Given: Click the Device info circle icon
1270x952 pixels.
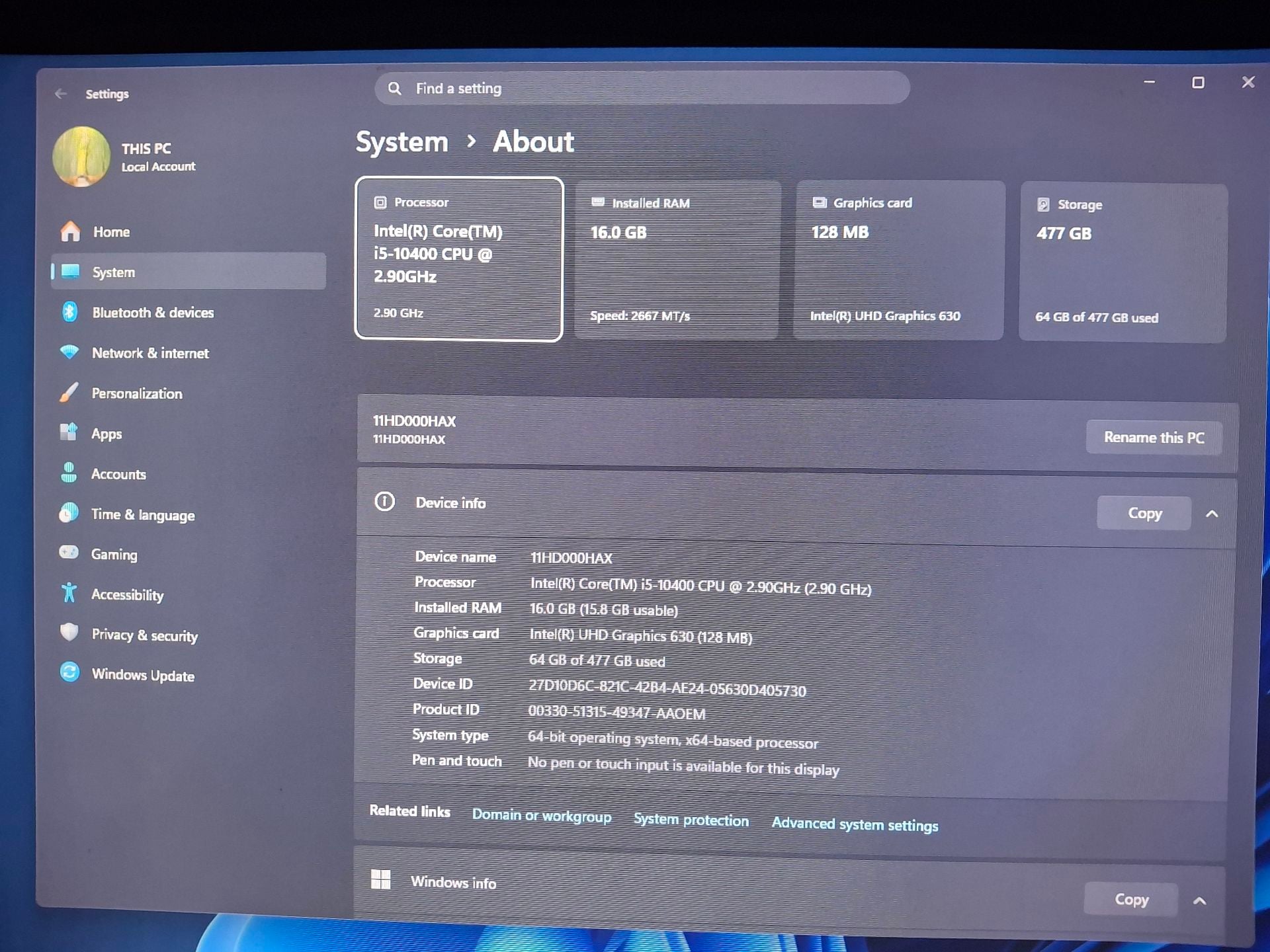Looking at the screenshot, I should coord(384,502).
